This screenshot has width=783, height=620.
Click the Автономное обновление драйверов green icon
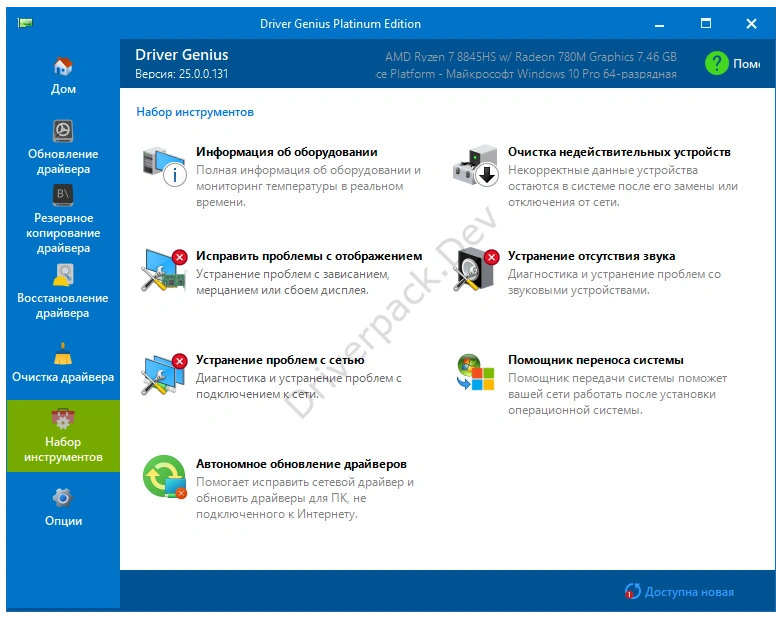pyautogui.click(x=164, y=477)
